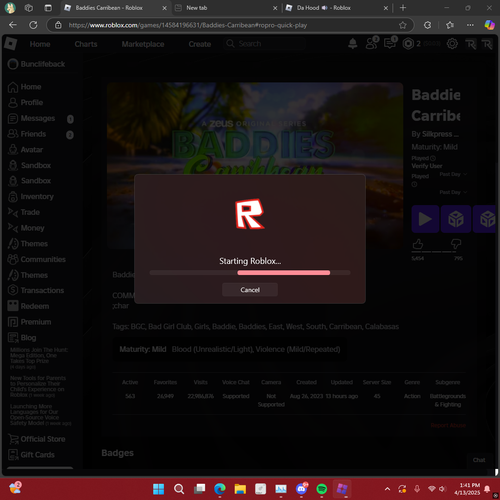The image size is (500, 500).
Task: Focus the Roblox Search field
Action: tap(264, 44)
